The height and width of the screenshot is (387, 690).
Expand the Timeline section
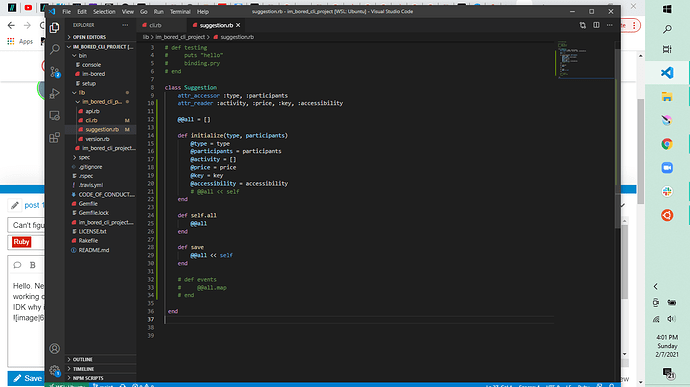point(100,369)
